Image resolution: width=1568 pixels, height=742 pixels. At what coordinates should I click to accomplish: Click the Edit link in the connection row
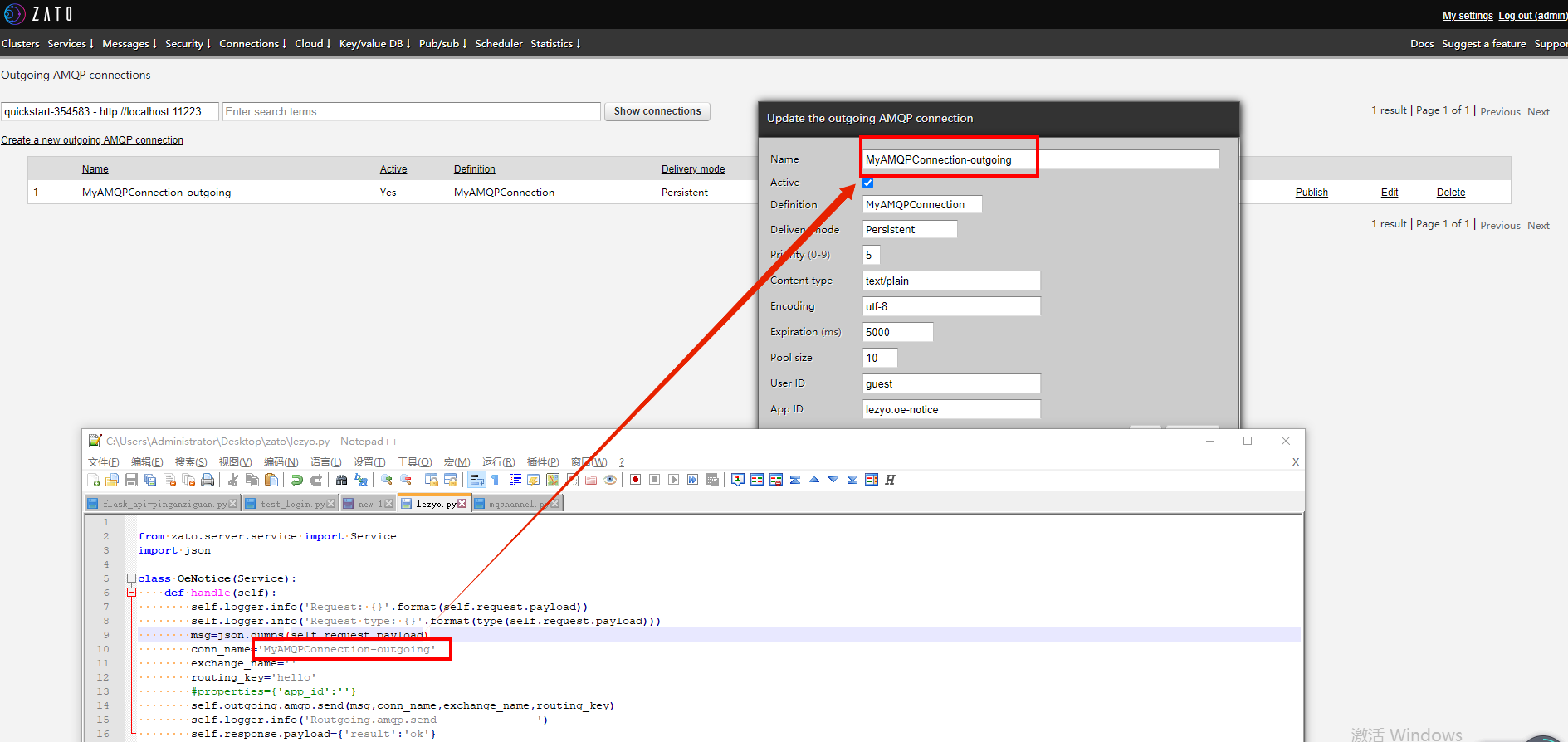[1390, 193]
